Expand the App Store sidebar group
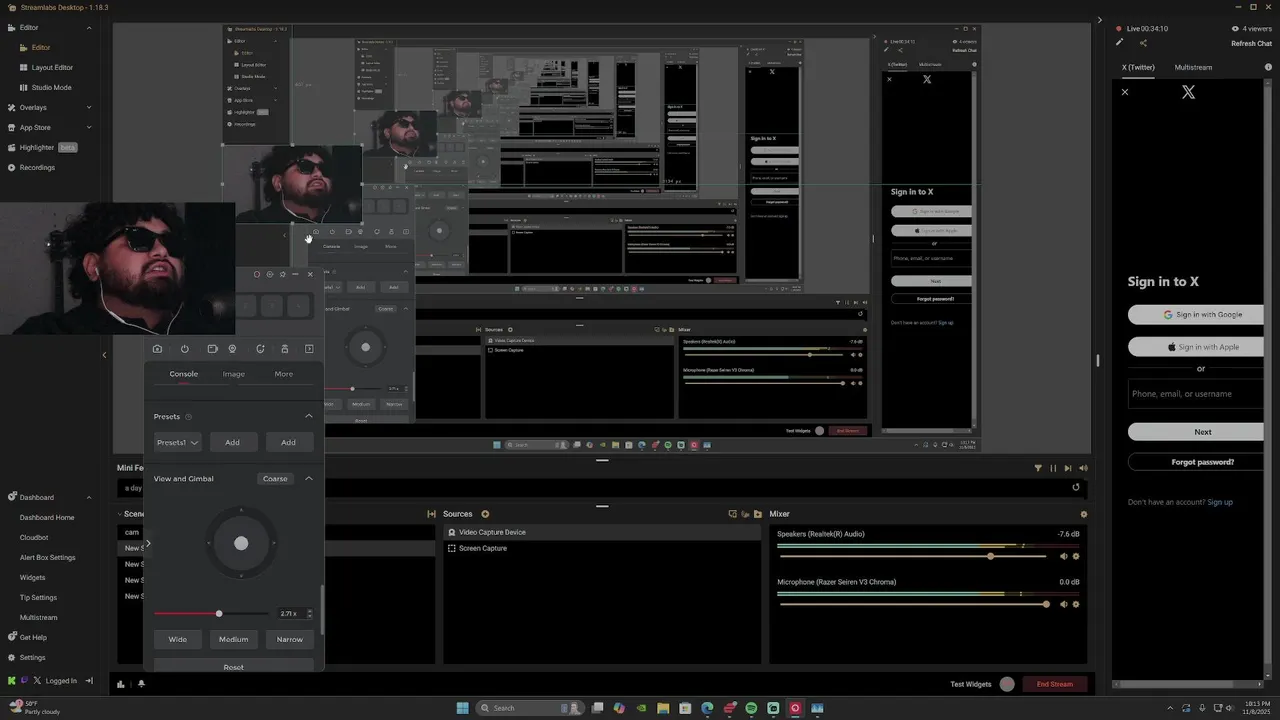The width and height of the screenshot is (1280, 720). coord(89,127)
